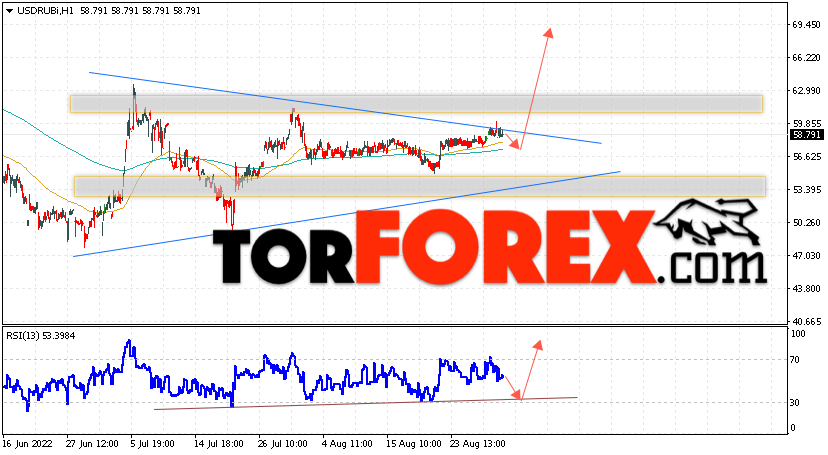This screenshot has width=828, height=455.
Task: Select the OHLC values 58.791 58.791 58.791 58.791
Action: click(x=140, y=11)
